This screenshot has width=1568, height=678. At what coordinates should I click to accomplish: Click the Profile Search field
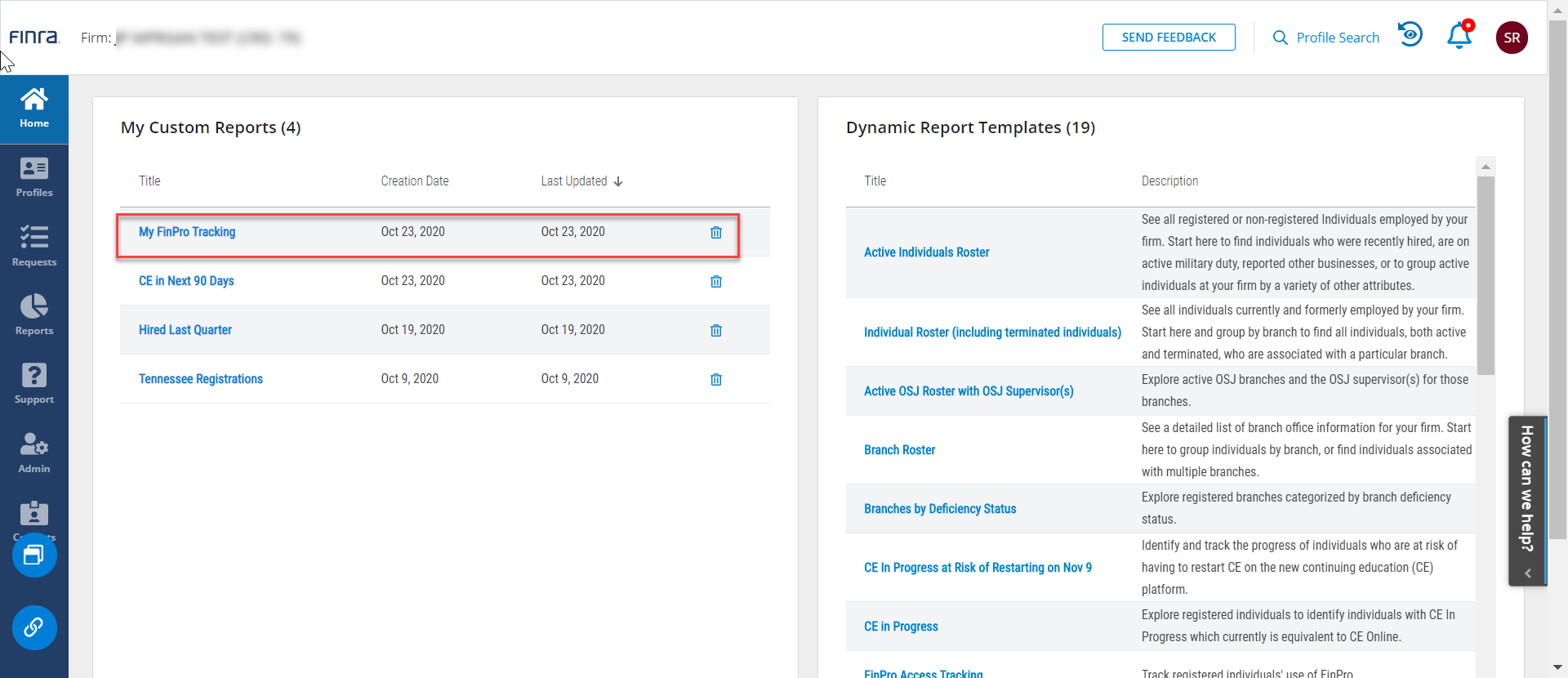coord(1326,38)
